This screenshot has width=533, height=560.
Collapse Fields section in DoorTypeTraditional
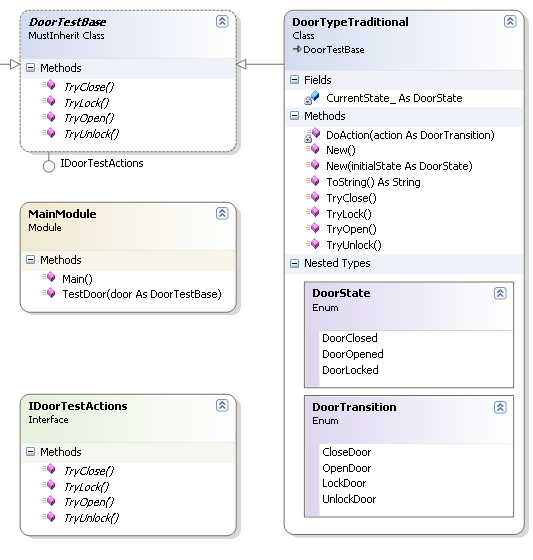294,80
